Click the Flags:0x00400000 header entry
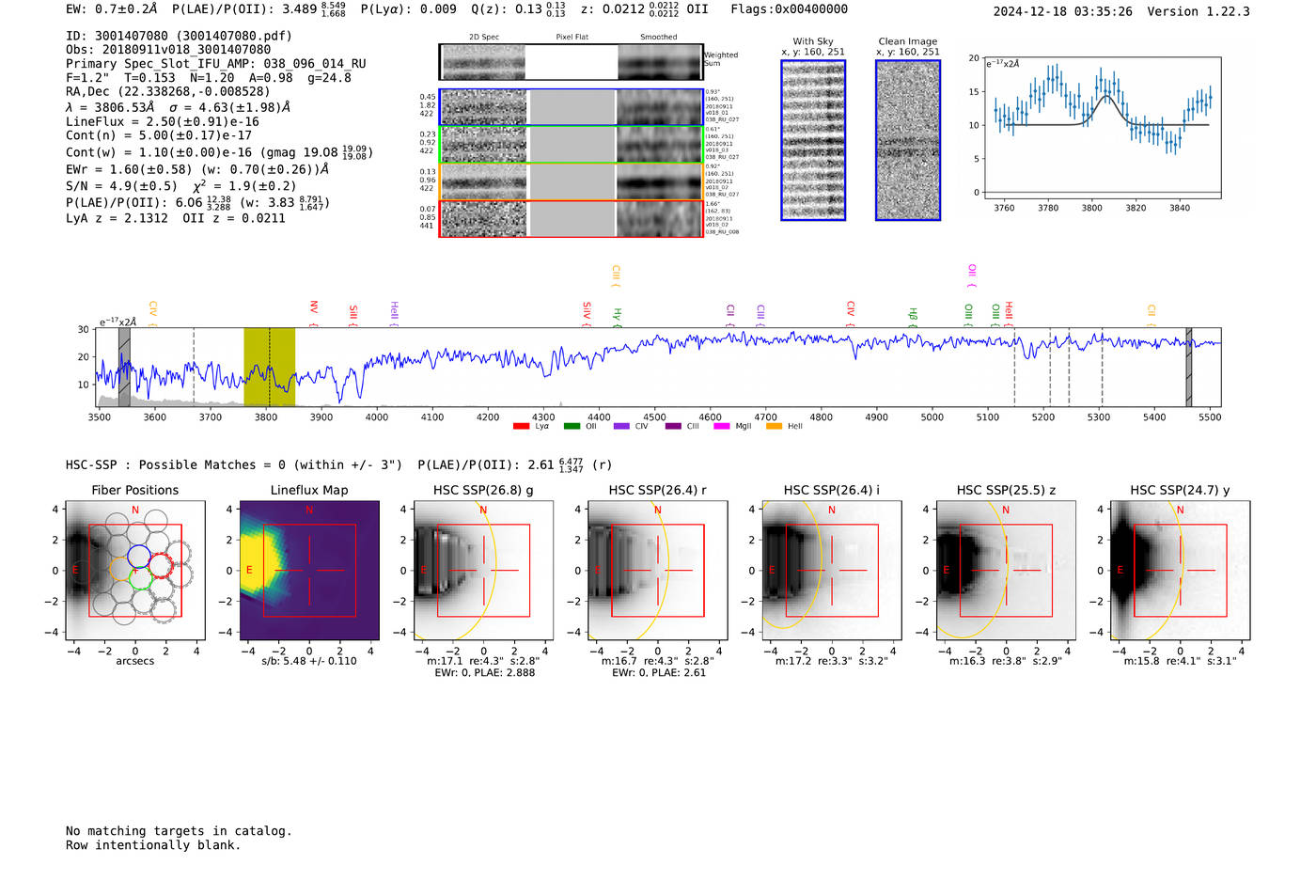The height and width of the screenshot is (896, 1316). 790,9
